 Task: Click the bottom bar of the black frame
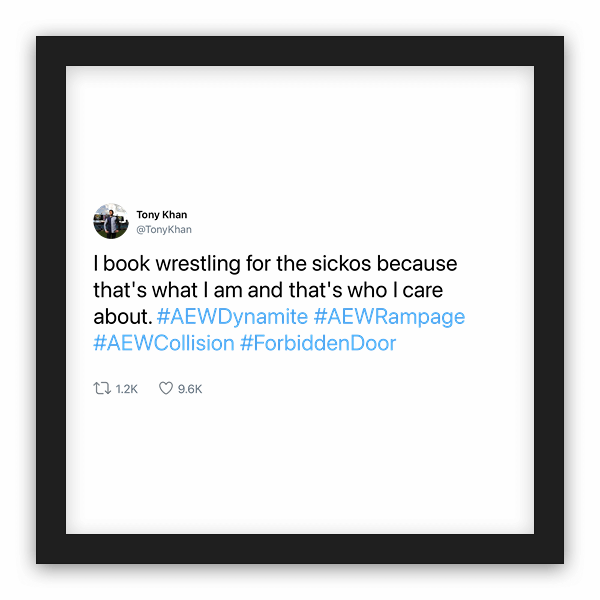[x=300, y=549]
